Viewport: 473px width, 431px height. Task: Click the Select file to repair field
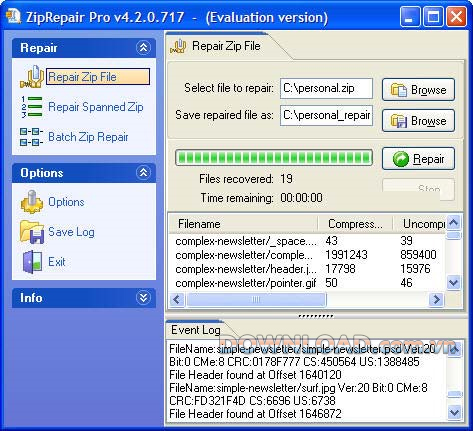click(326, 88)
